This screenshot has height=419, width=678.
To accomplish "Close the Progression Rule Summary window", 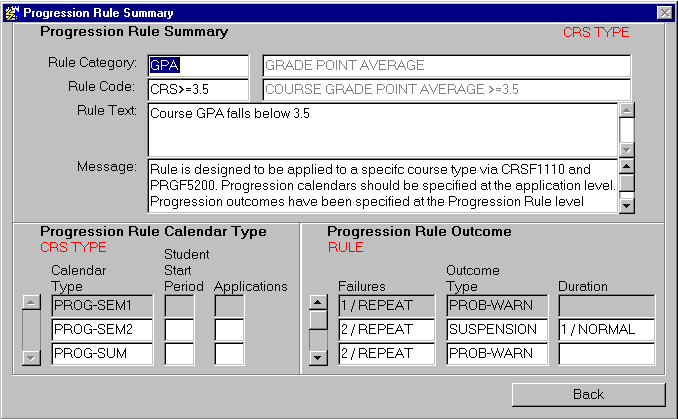I will point(664,12).
